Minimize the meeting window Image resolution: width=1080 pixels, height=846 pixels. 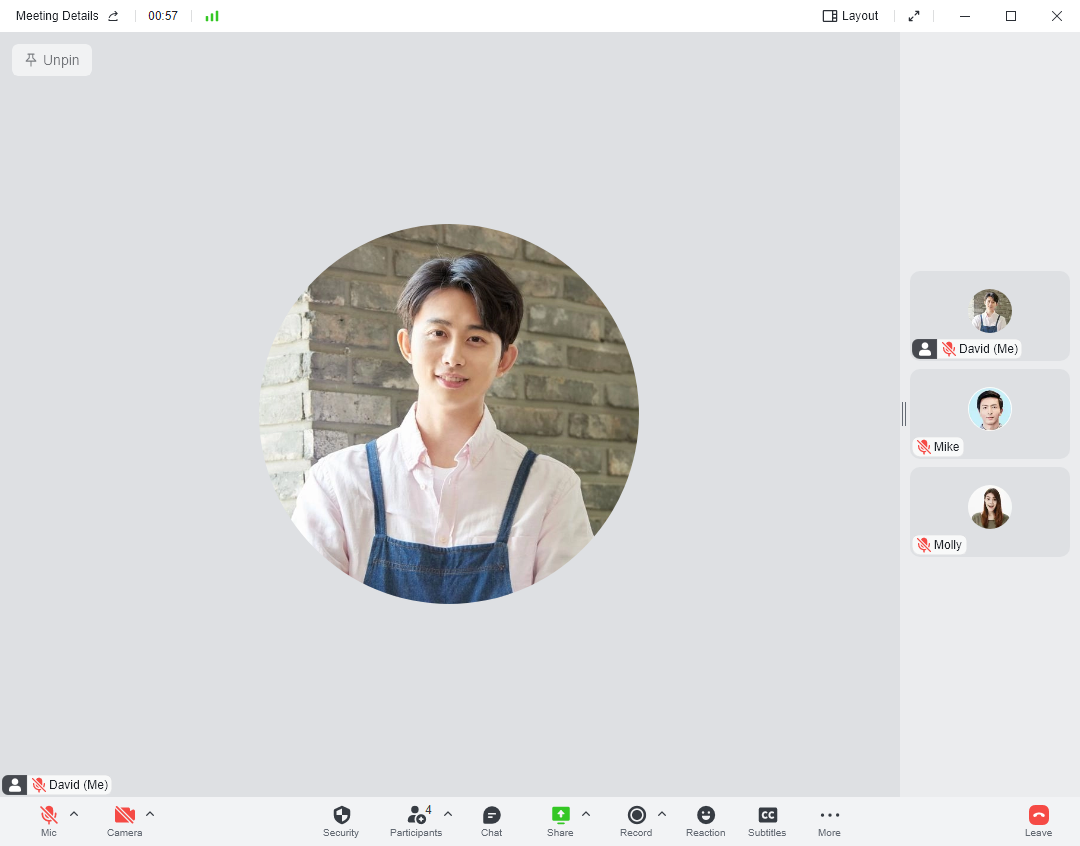point(965,16)
